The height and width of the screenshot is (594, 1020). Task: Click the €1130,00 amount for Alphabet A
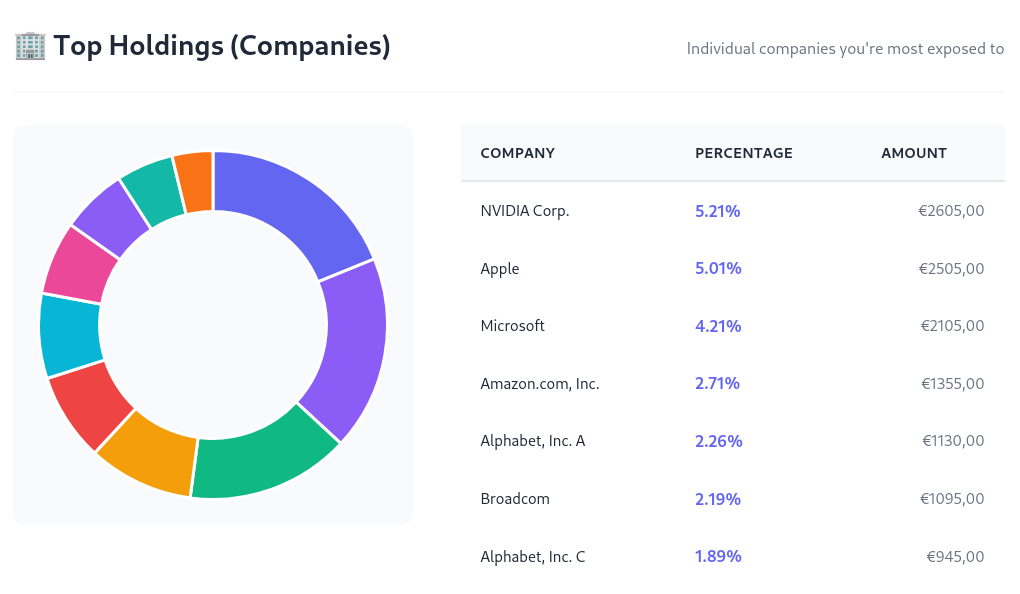pos(952,440)
